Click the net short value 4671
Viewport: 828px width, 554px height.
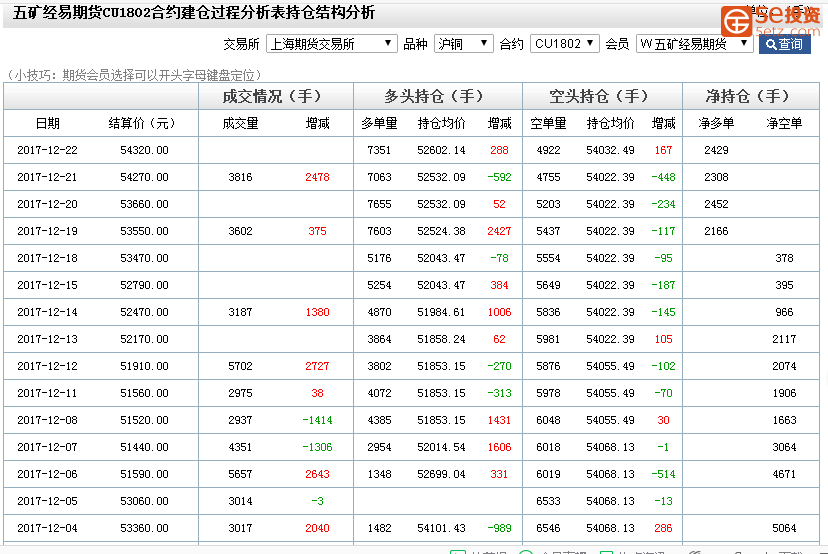point(784,474)
